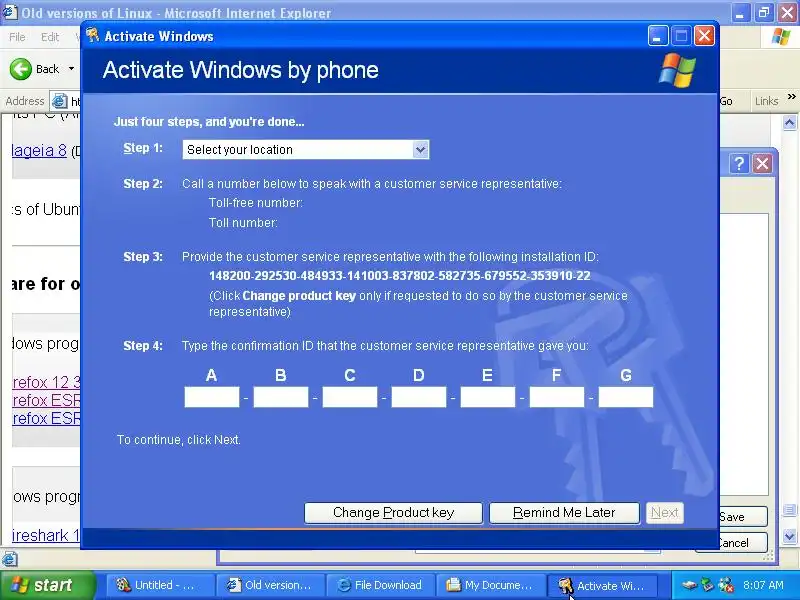Click the installation ID number text
800x600 pixels.
(x=399, y=276)
